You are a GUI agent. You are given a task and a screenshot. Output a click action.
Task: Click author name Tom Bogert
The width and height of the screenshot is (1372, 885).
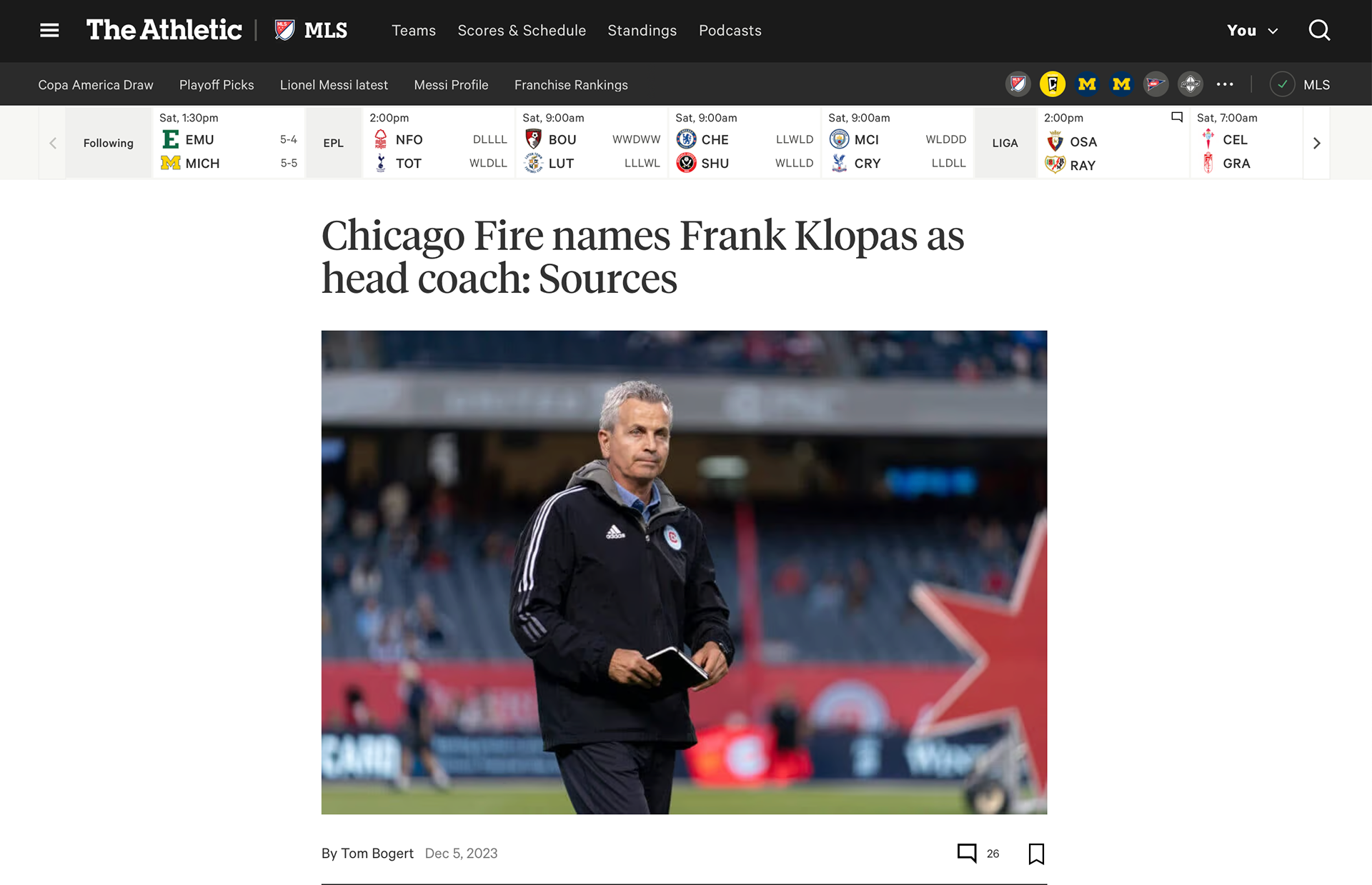pyautogui.click(x=377, y=854)
